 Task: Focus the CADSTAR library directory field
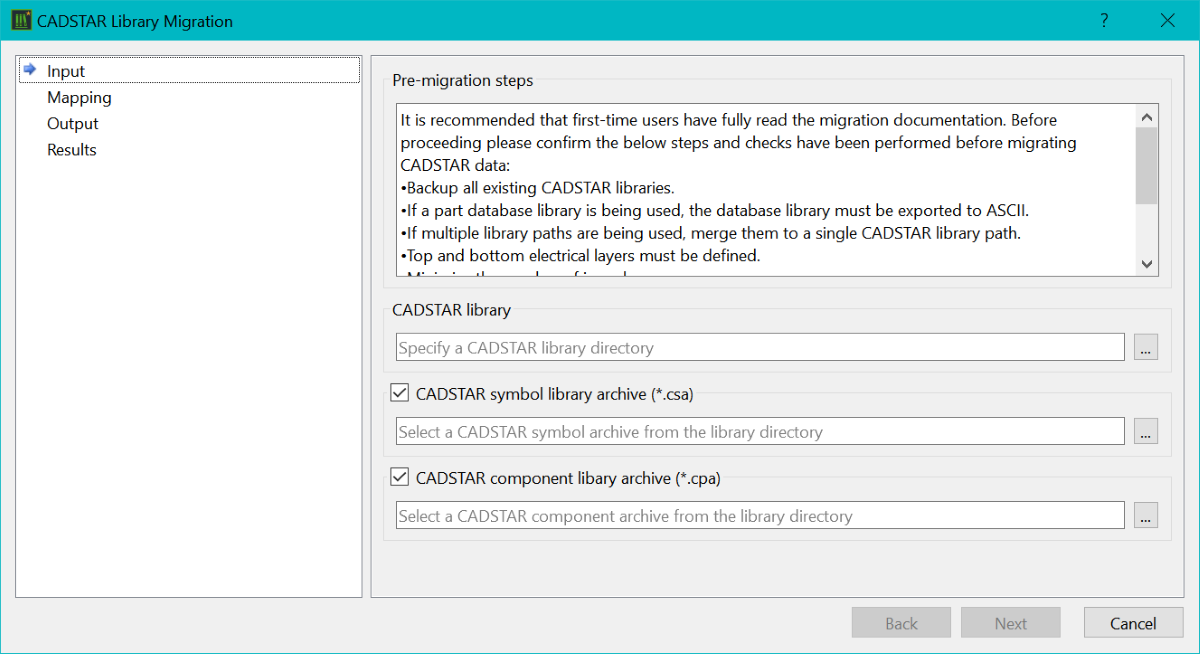(x=760, y=348)
